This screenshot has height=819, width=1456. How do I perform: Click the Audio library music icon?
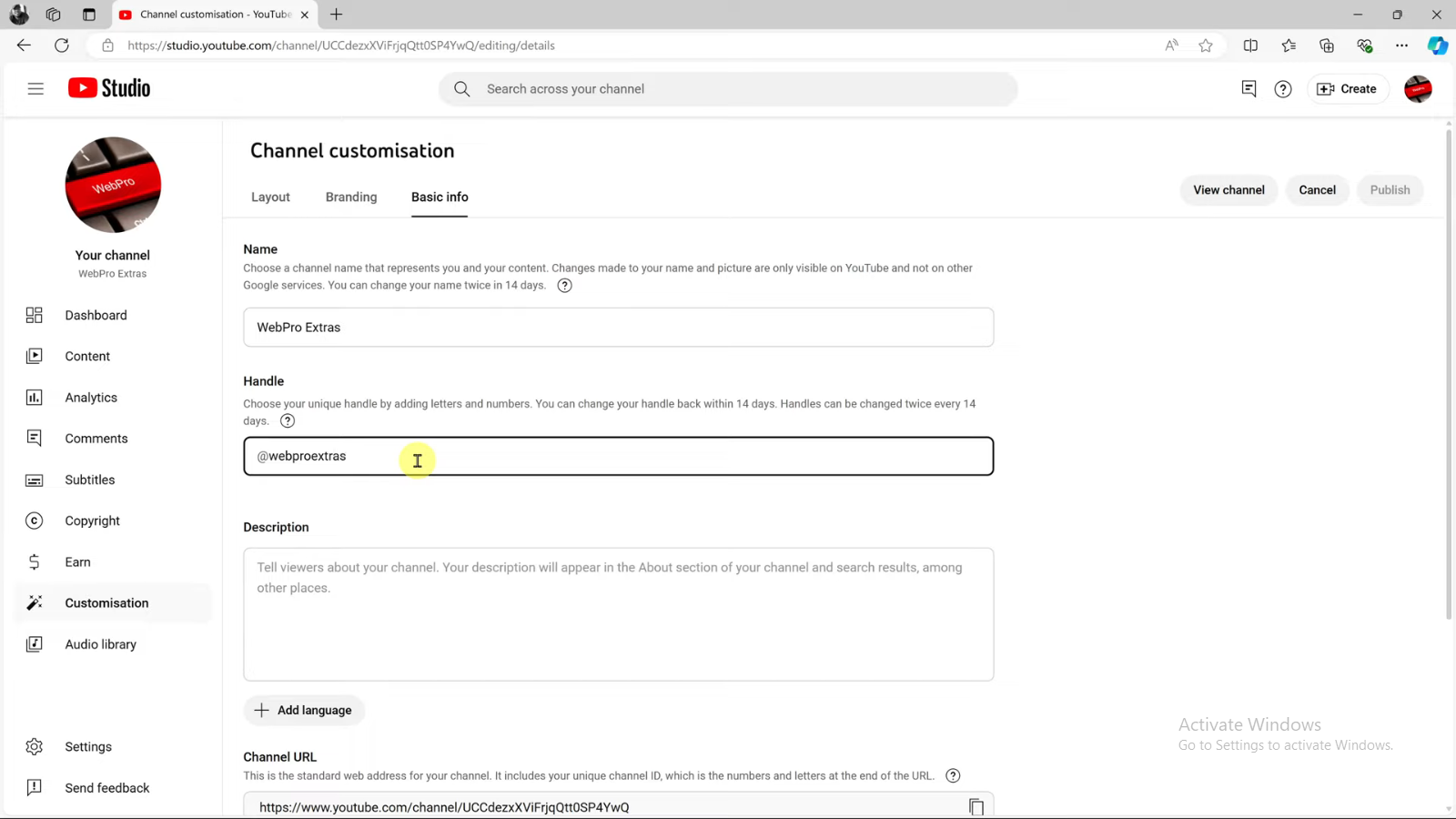click(x=35, y=644)
